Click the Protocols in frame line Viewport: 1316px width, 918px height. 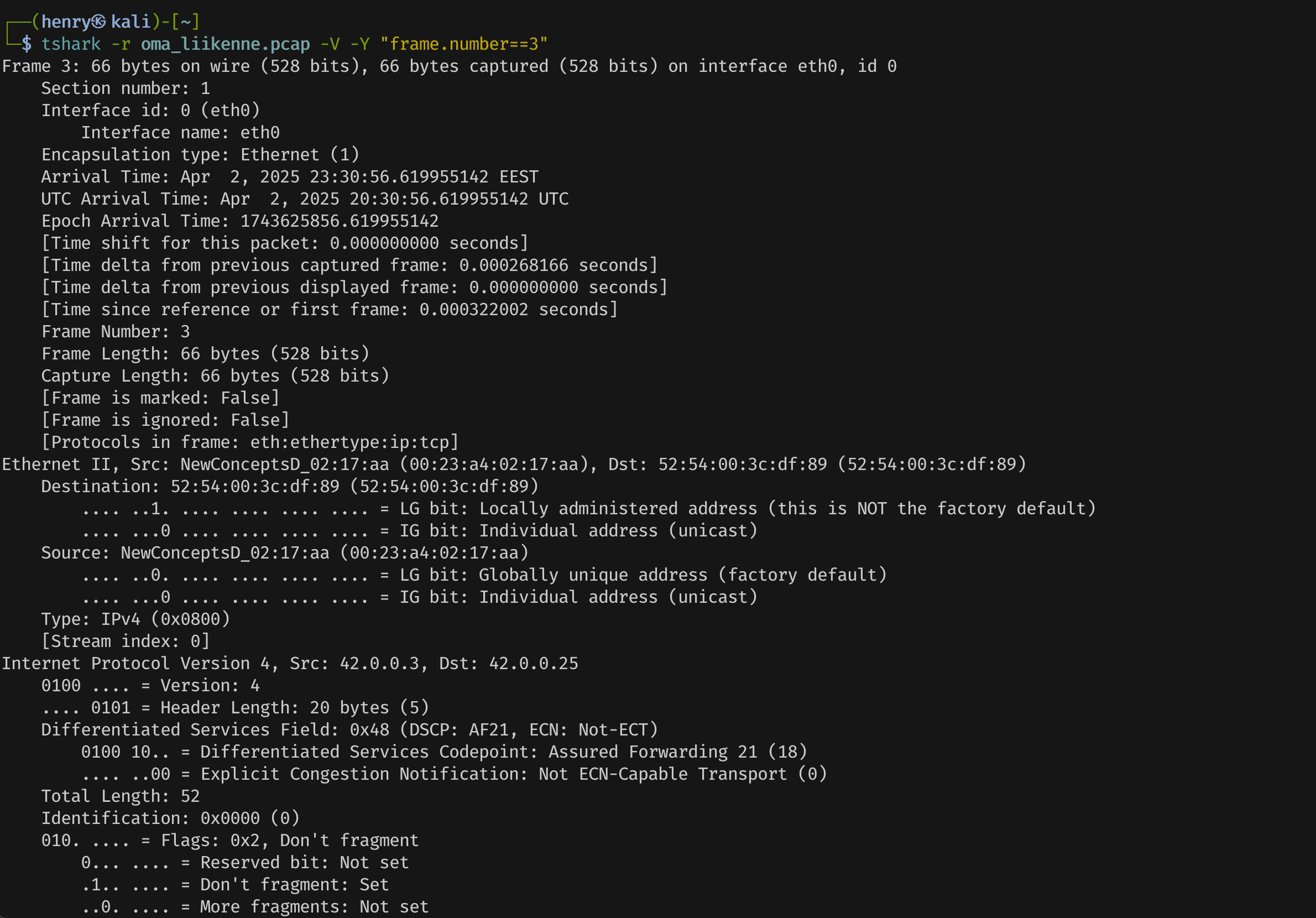(250, 442)
